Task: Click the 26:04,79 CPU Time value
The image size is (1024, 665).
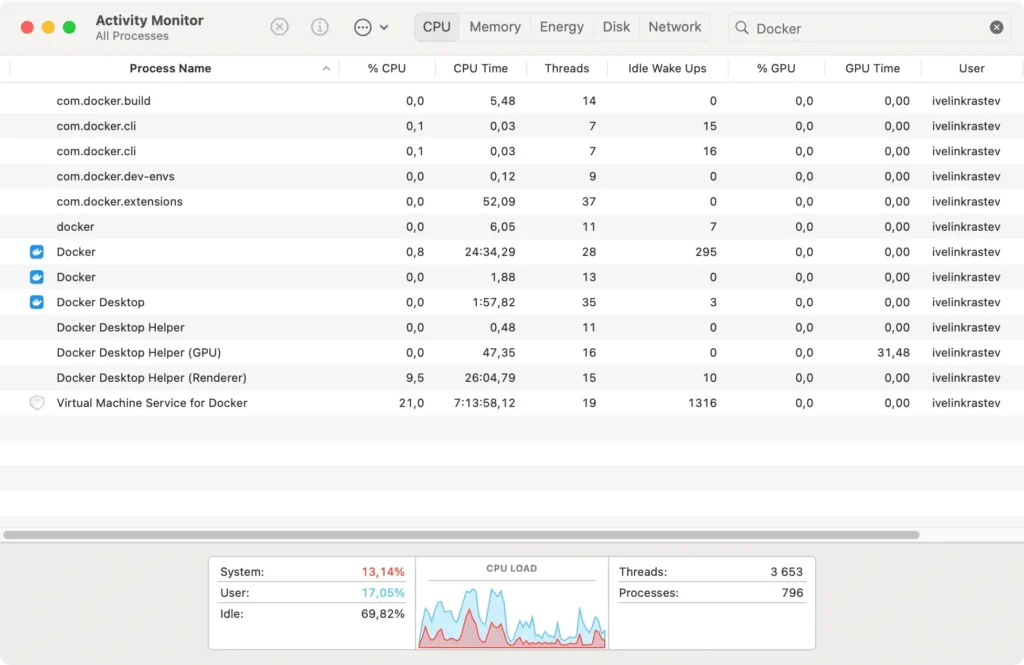Action: coord(490,378)
